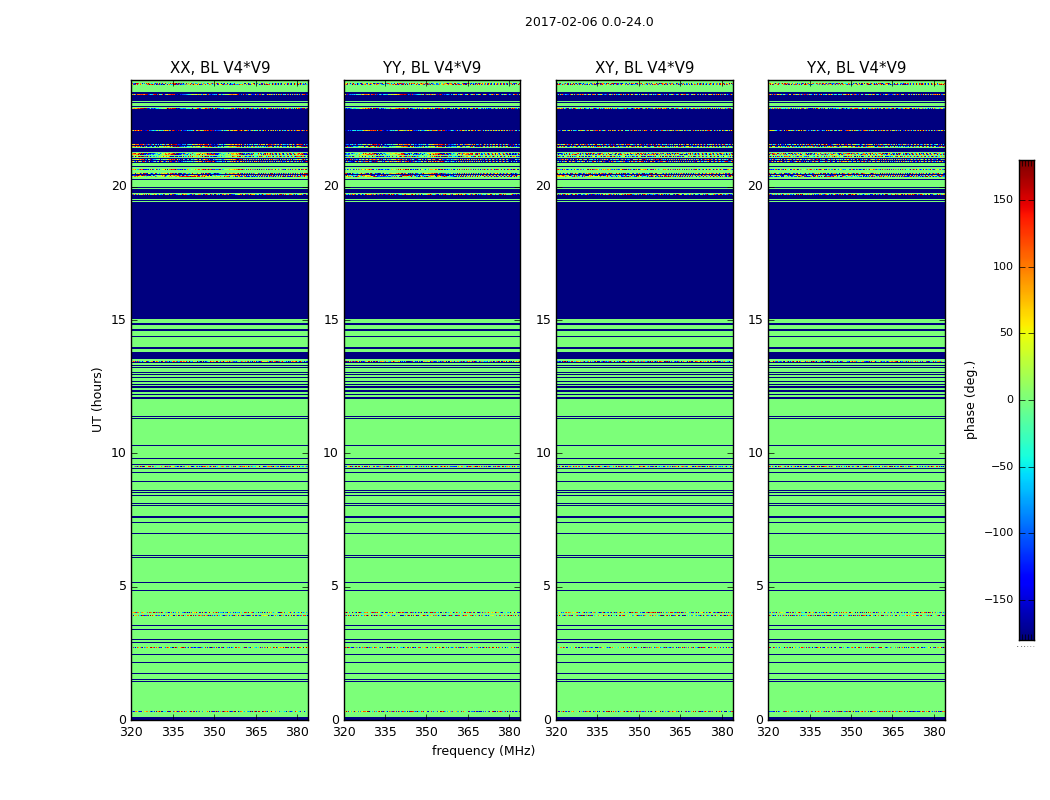The width and height of the screenshot is (1050, 800).
Task: Click the figure title 2017-02-06 0.0-24.0
Action: click(589, 22)
